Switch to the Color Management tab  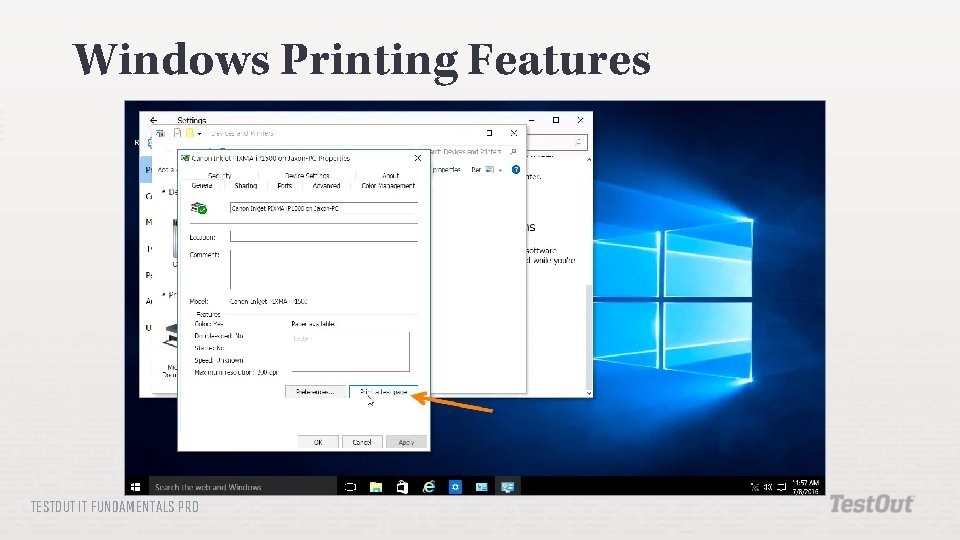tap(388, 186)
